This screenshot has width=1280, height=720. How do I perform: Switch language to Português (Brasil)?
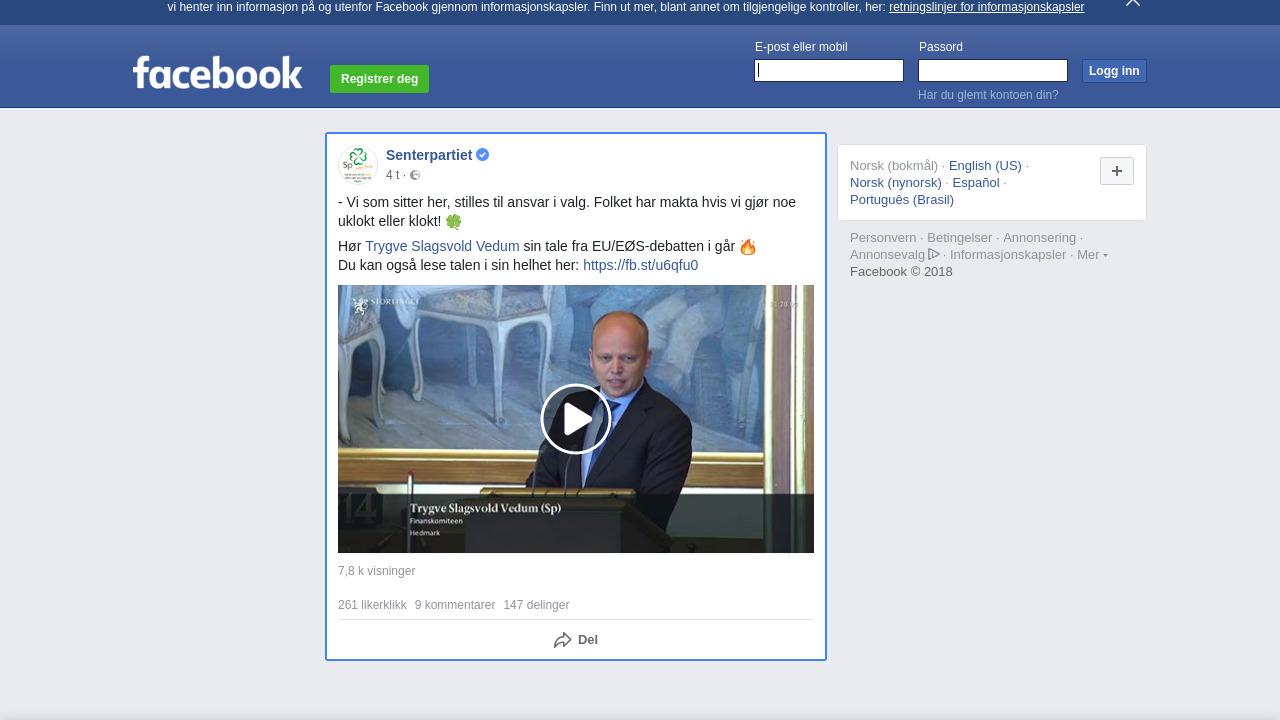point(902,200)
